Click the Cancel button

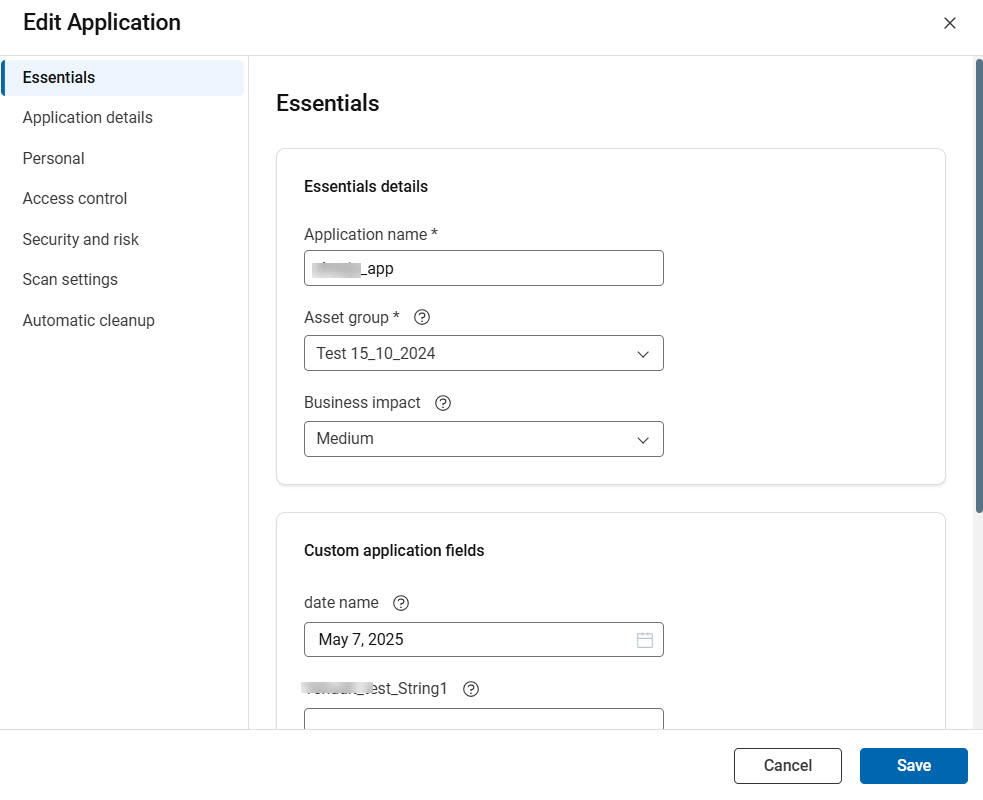(x=787, y=766)
